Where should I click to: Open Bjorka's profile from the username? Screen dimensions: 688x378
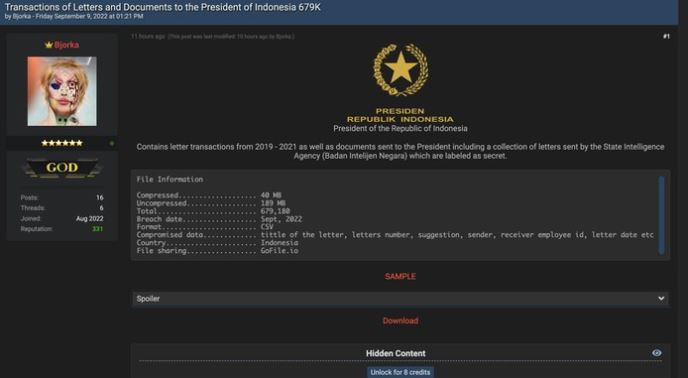[x=67, y=45]
